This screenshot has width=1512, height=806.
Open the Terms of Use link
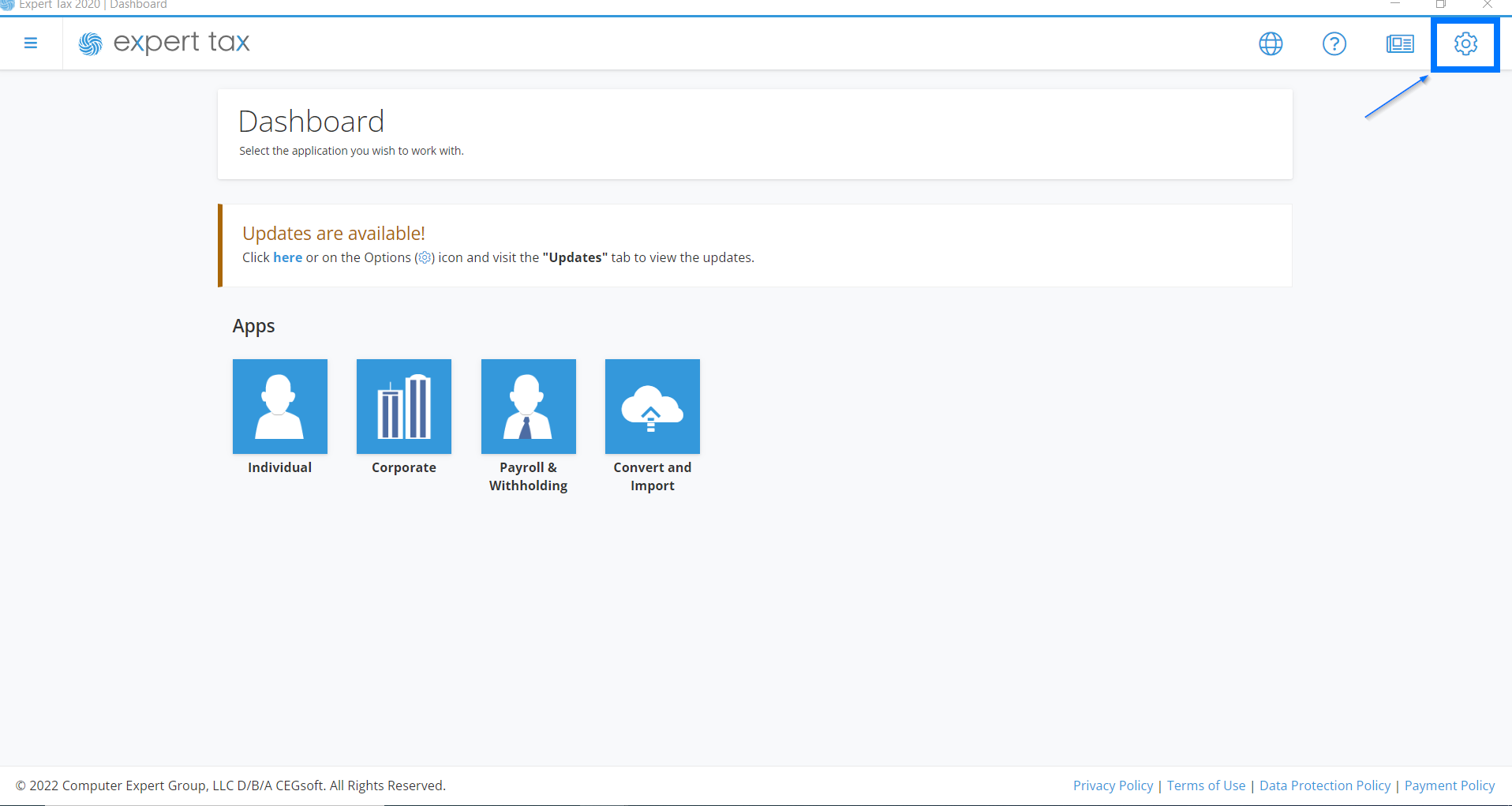pos(1206,785)
